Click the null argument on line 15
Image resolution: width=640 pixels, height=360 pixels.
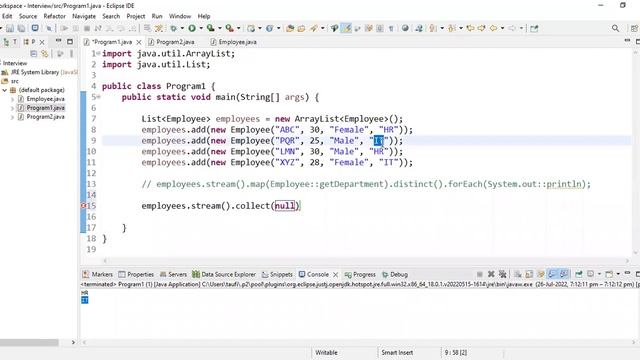click(x=284, y=206)
